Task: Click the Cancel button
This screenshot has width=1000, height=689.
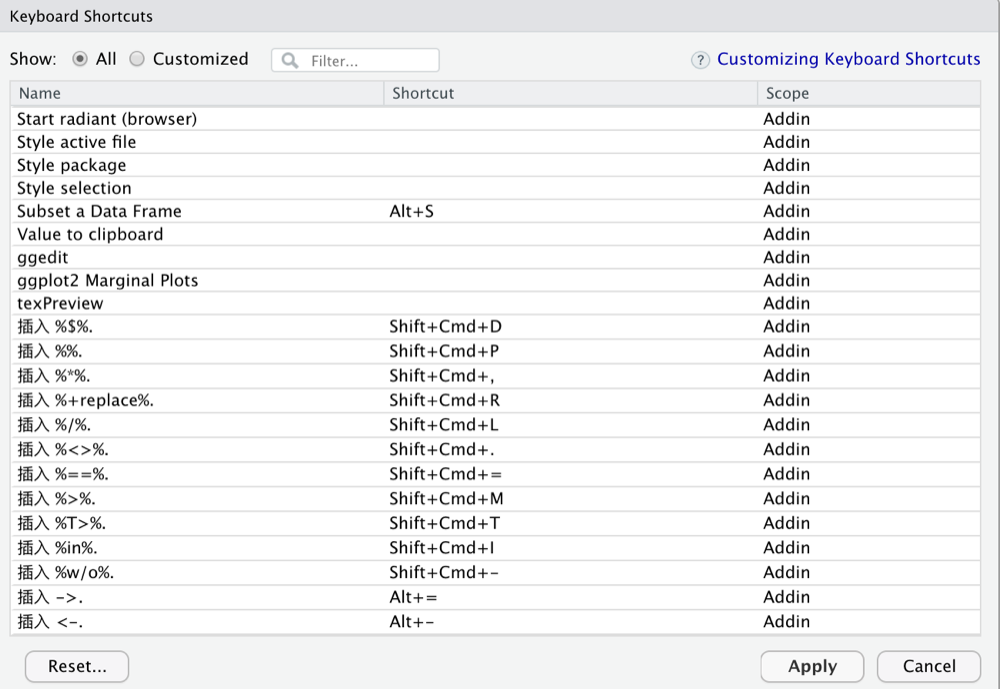Action: tap(929, 666)
